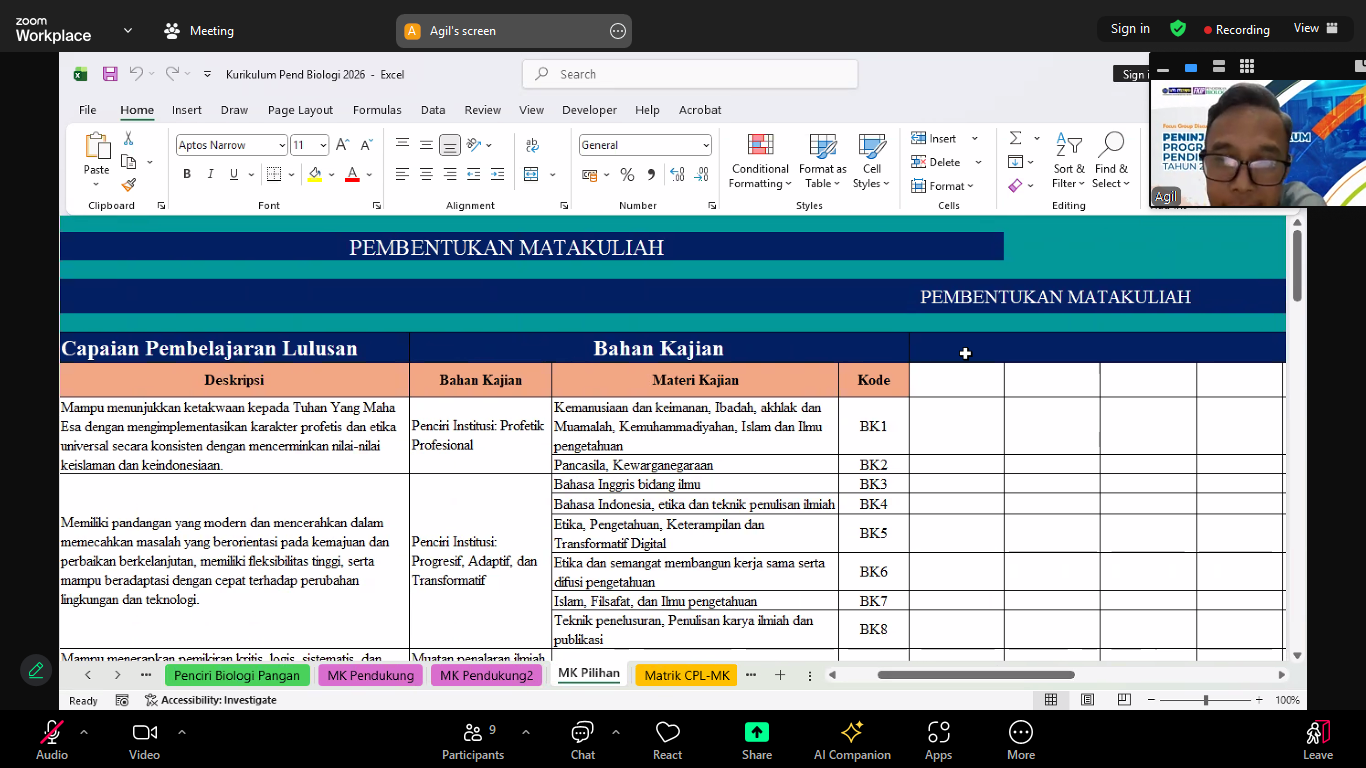The height and width of the screenshot is (768, 1366).
Task: Apply Bold formatting in Font group
Action: pyautogui.click(x=187, y=174)
